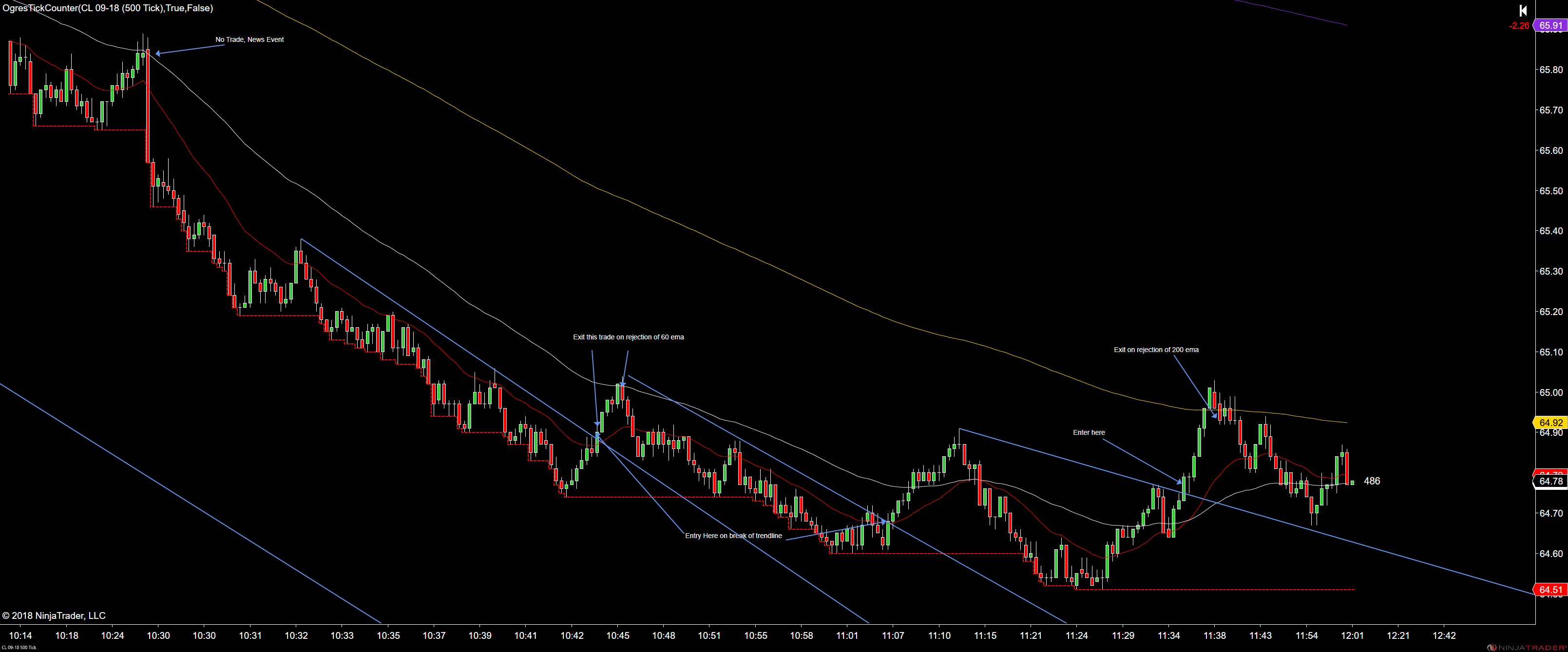Click the 11:38 time axis label

pyautogui.click(x=1215, y=635)
